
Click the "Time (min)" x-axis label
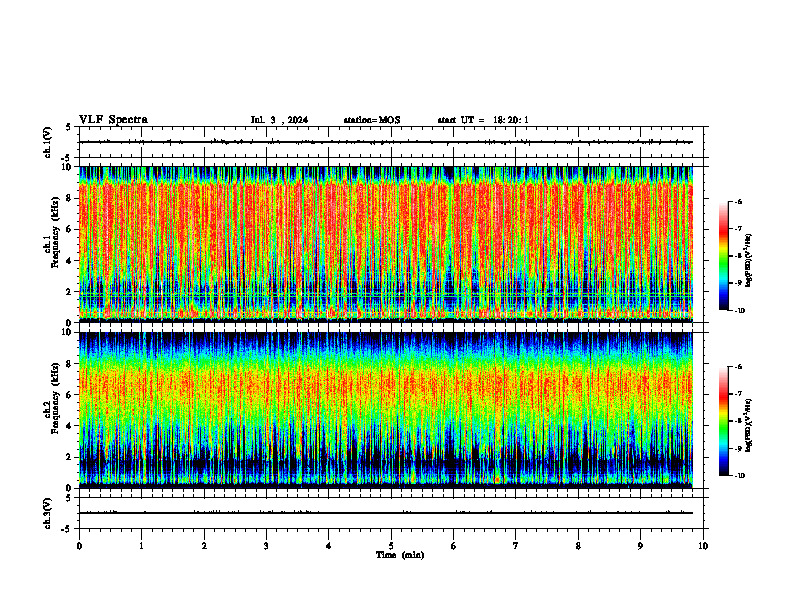pyautogui.click(x=400, y=555)
